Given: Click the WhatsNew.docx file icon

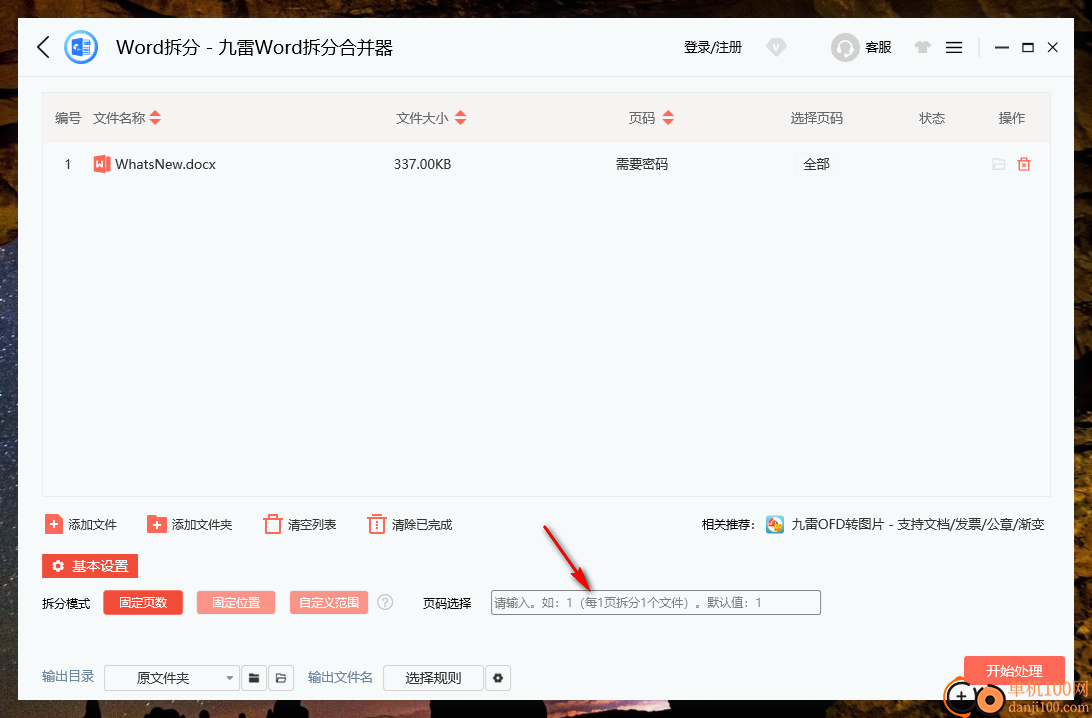Looking at the screenshot, I should click(102, 164).
